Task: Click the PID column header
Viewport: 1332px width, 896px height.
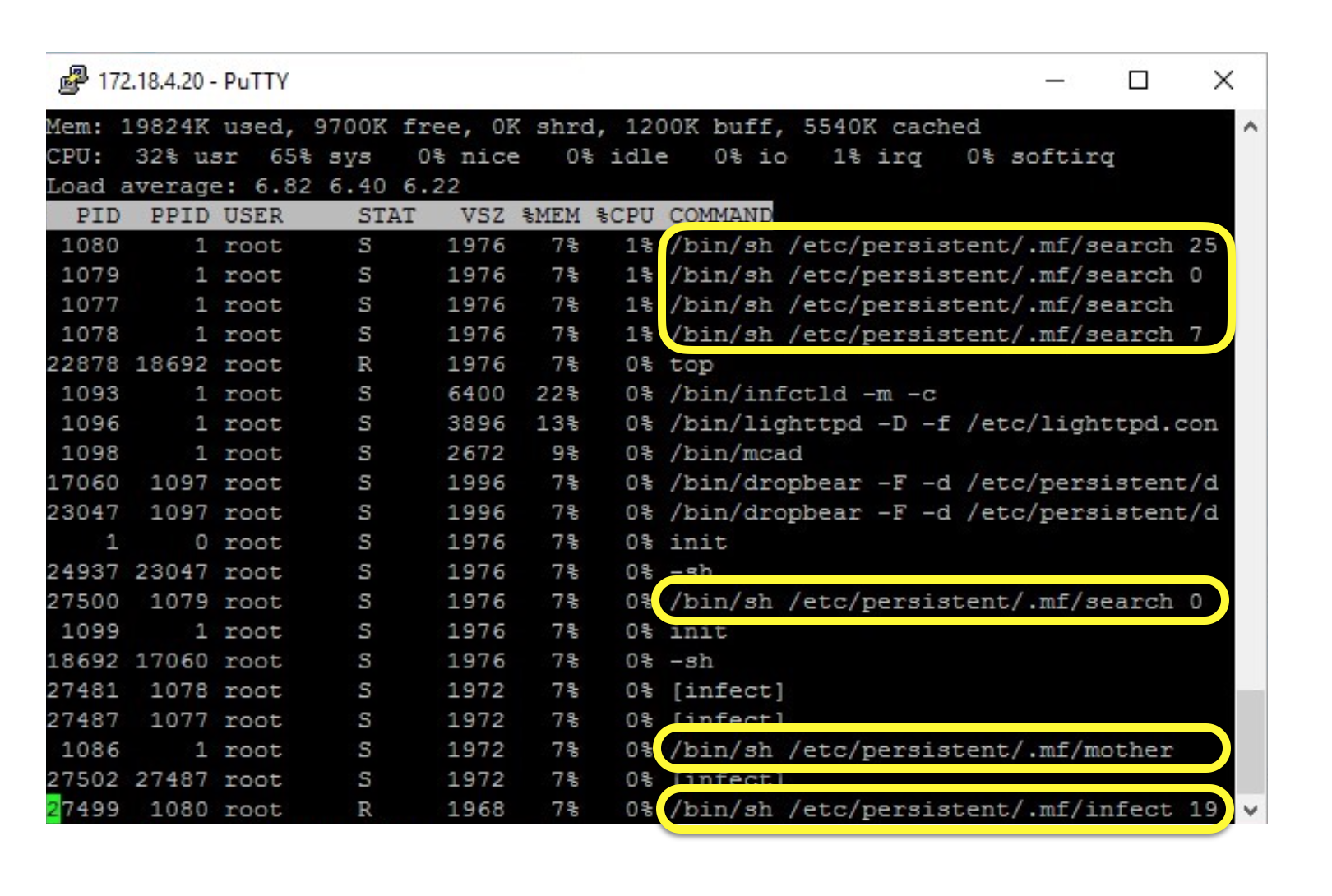Action: pos(98,215)
